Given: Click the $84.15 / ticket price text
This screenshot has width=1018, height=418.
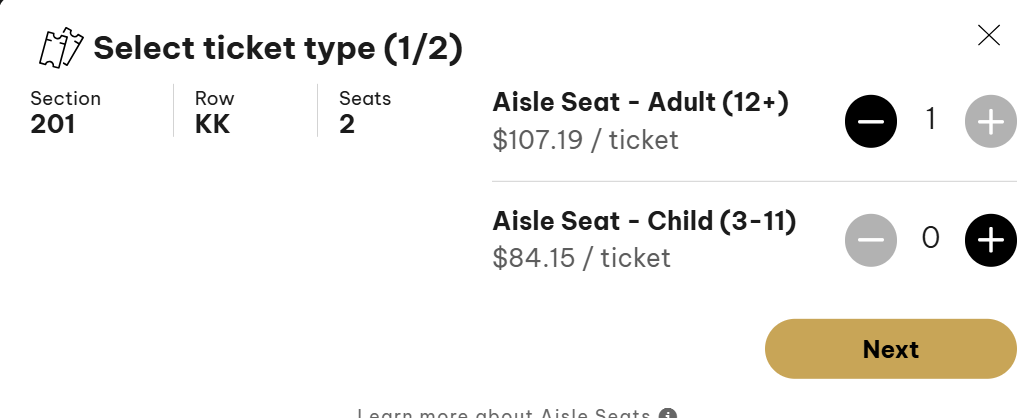Looking at the screenshot, I should (581, 258).
